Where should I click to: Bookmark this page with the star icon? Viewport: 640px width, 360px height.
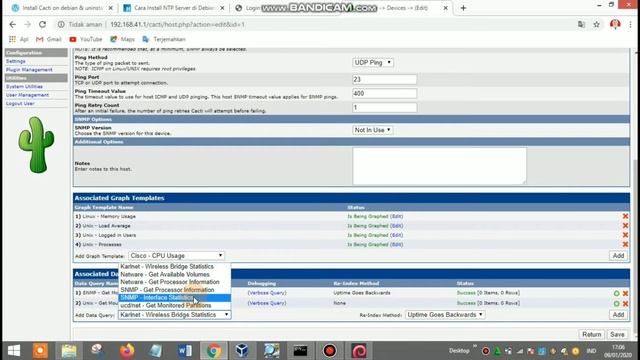pyautogui.click(x=596, y=24)
